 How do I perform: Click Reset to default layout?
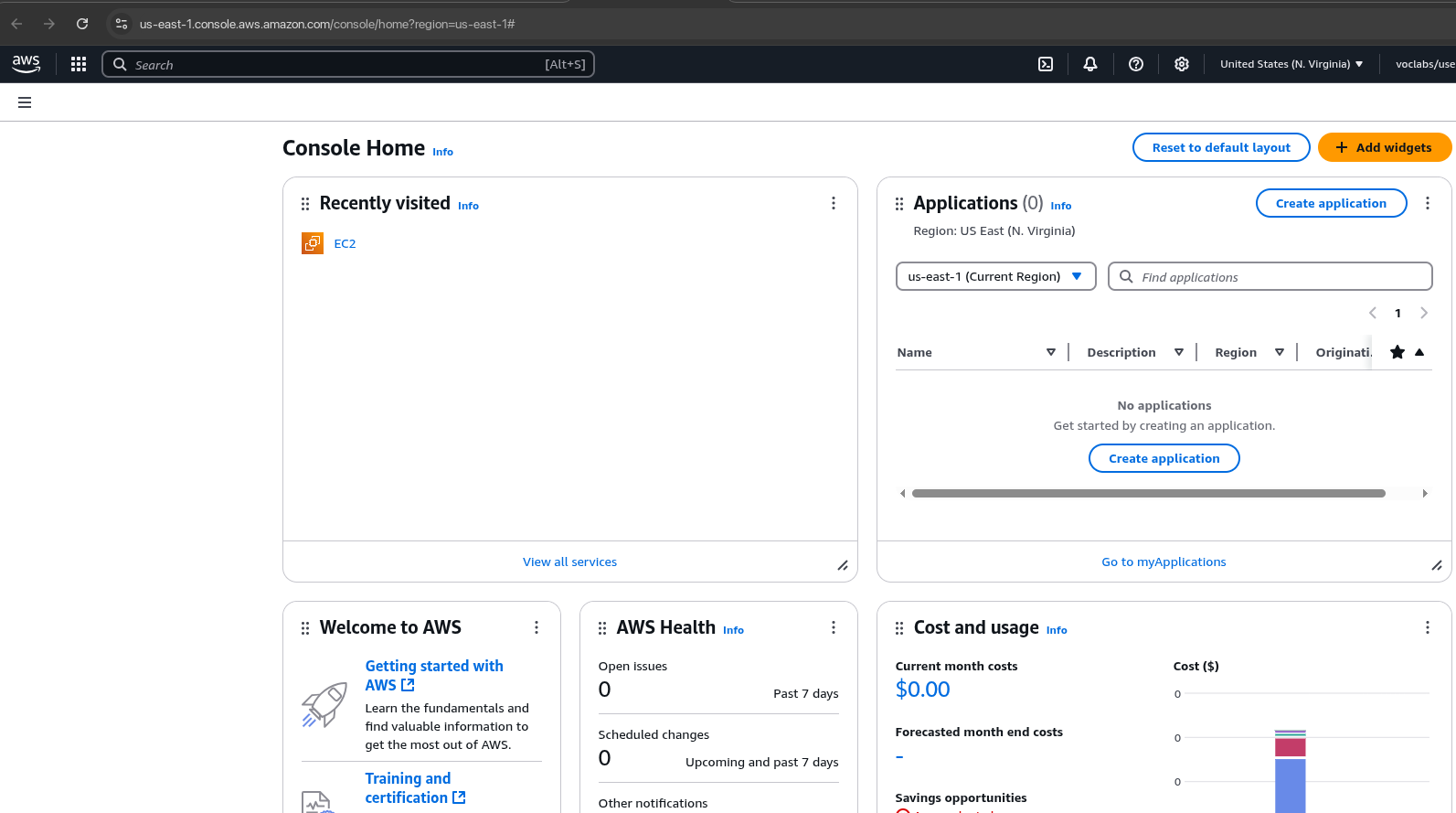pos(1220,147)
